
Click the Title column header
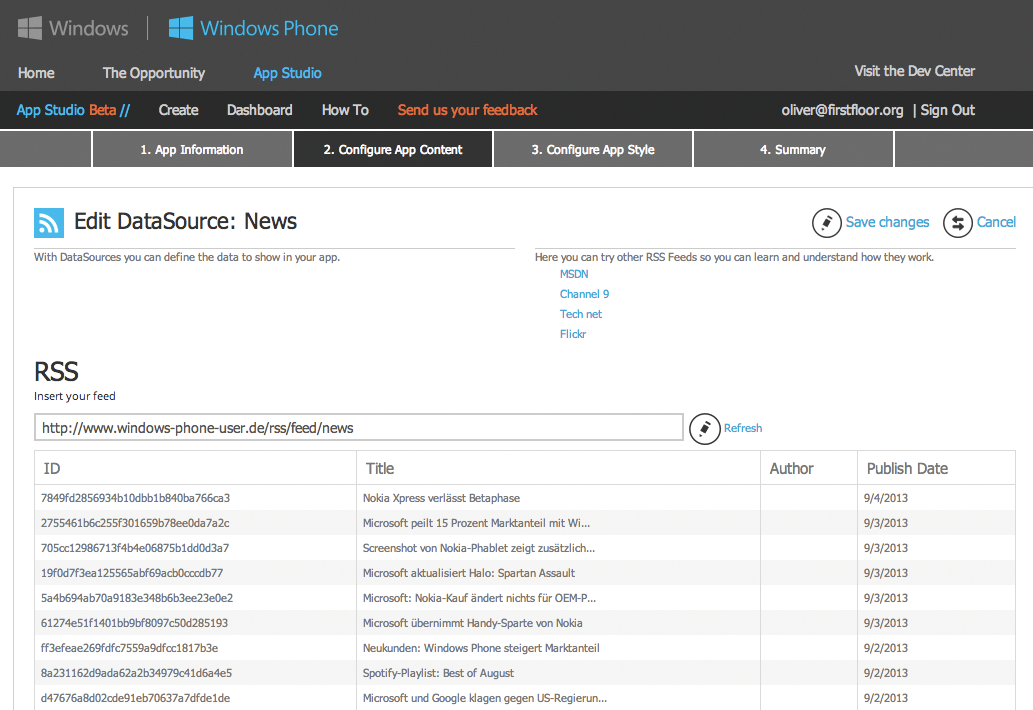click(x=559, y=468)
